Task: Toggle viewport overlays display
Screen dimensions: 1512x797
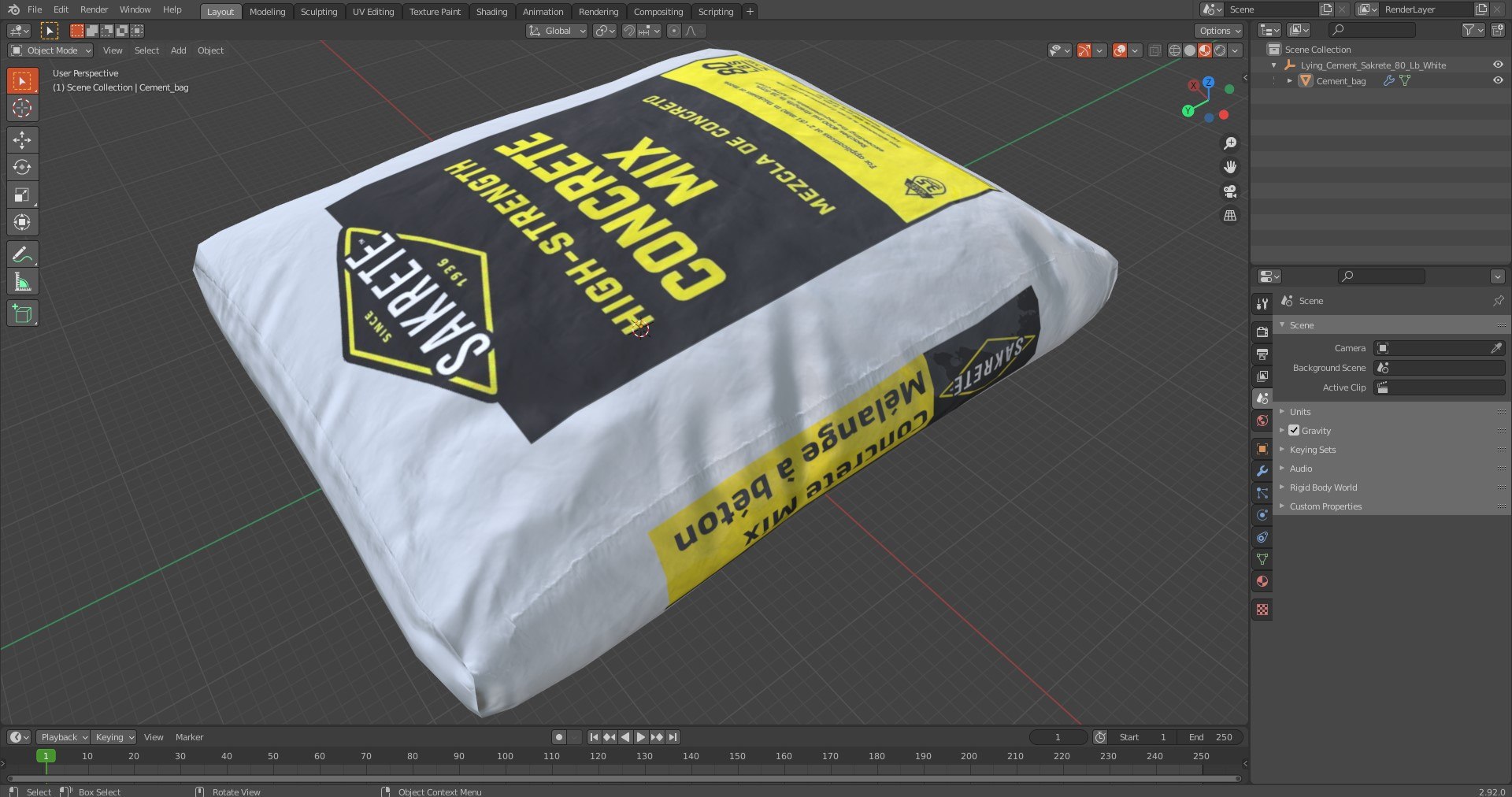Action: [x=1120, y=50]
